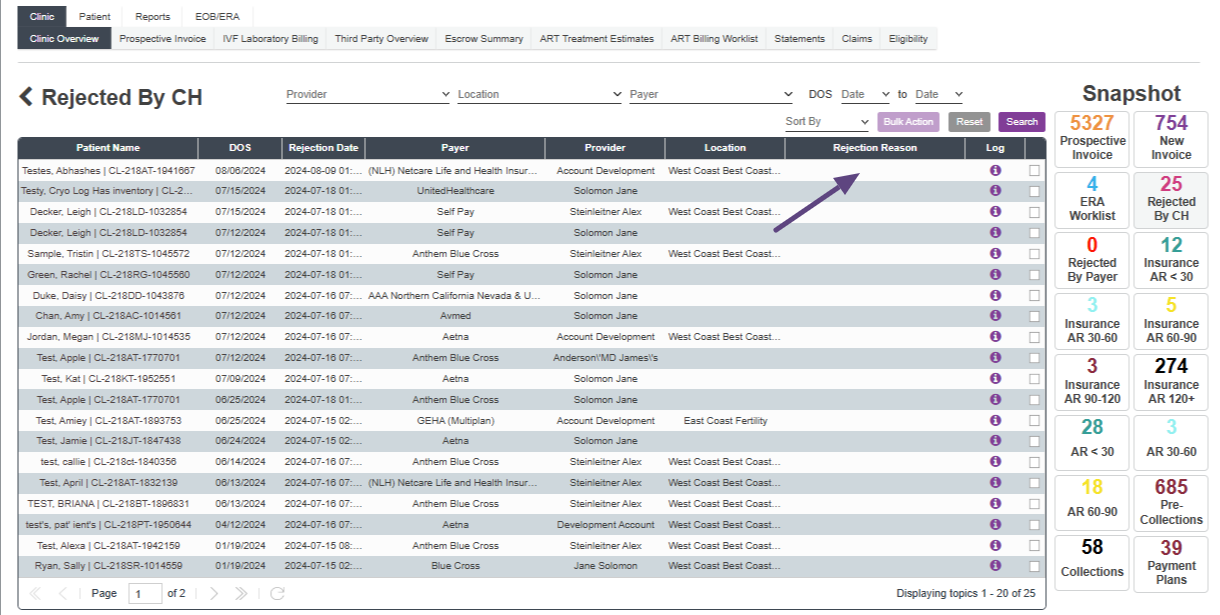This screenshot has height=615, width=1220.
Task: Click the page number input field
Action: click(144, 594)
